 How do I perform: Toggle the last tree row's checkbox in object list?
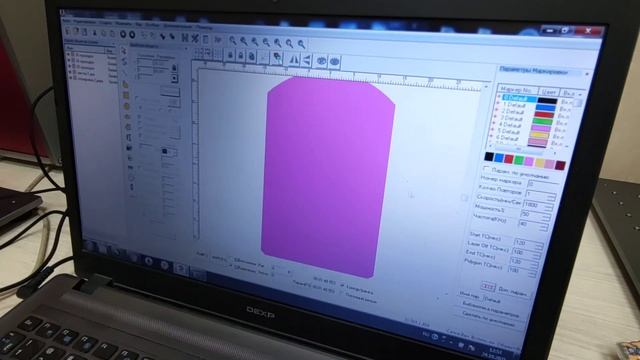(x=74, y=79)
